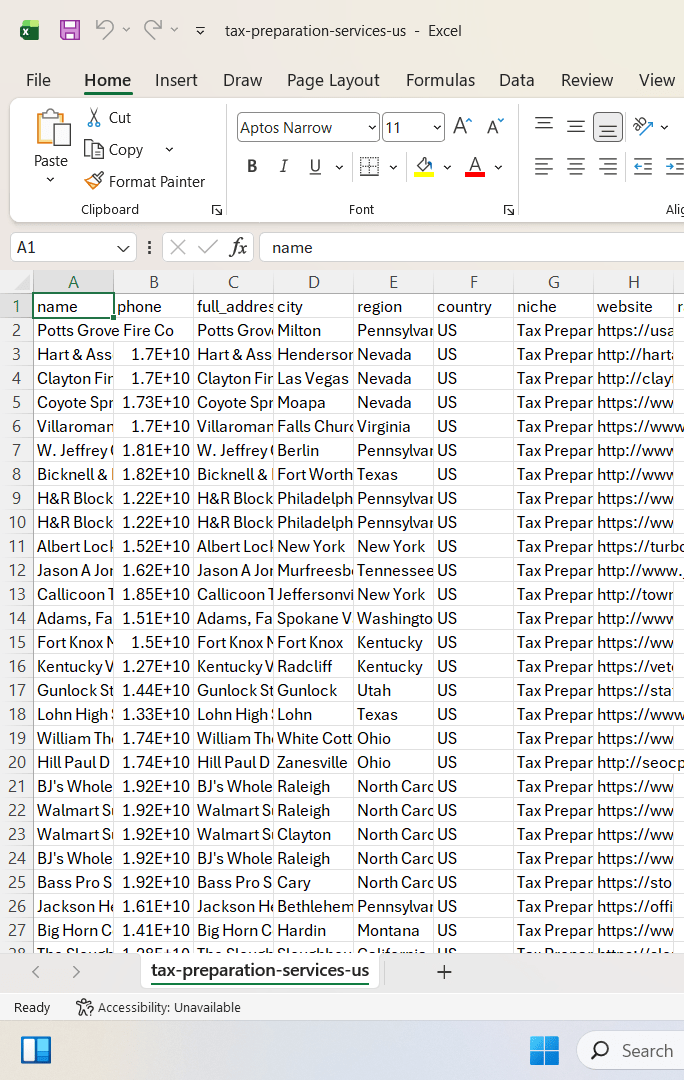Open underline style dropdown arrow

[339, 167]
